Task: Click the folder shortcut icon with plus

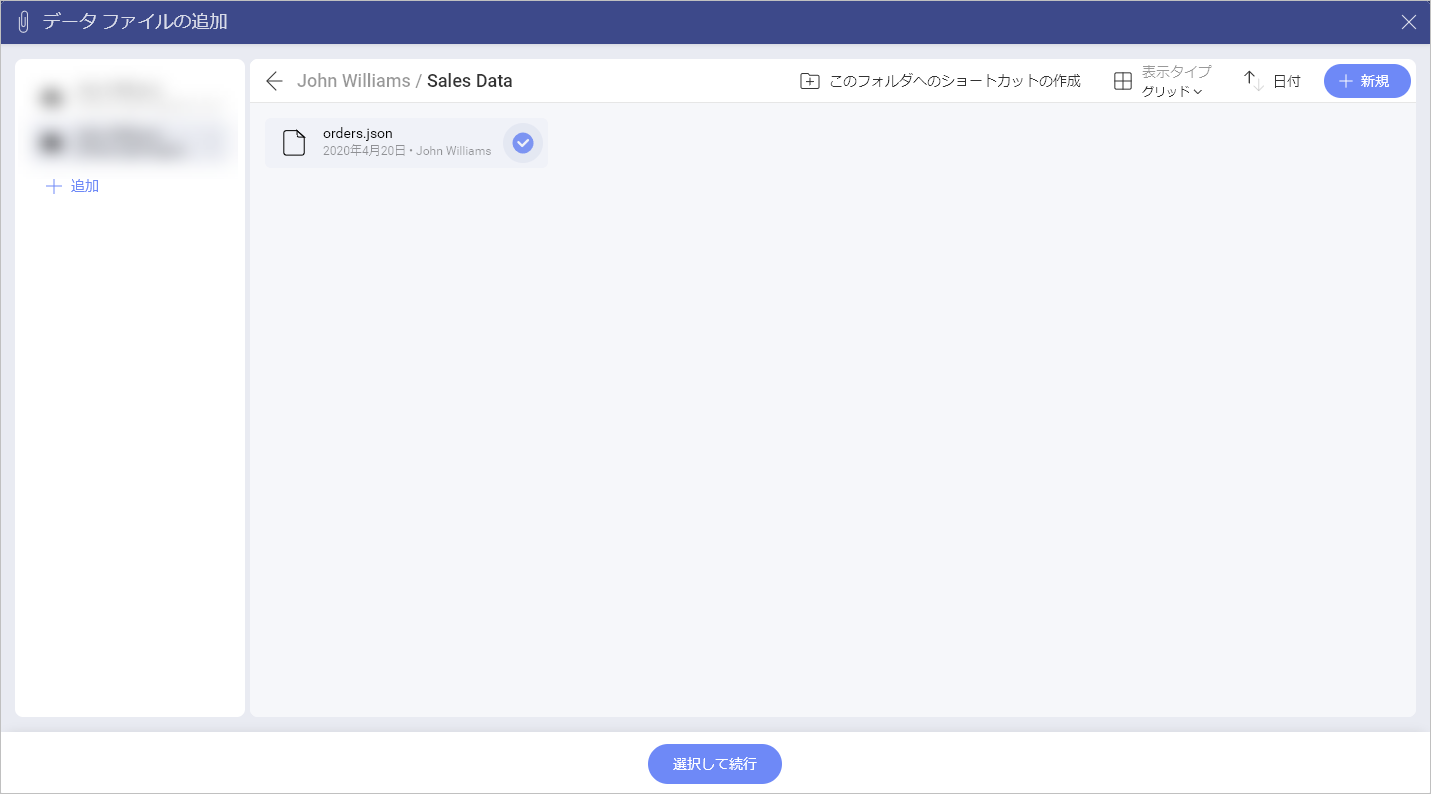Action: tap(810, 81)
